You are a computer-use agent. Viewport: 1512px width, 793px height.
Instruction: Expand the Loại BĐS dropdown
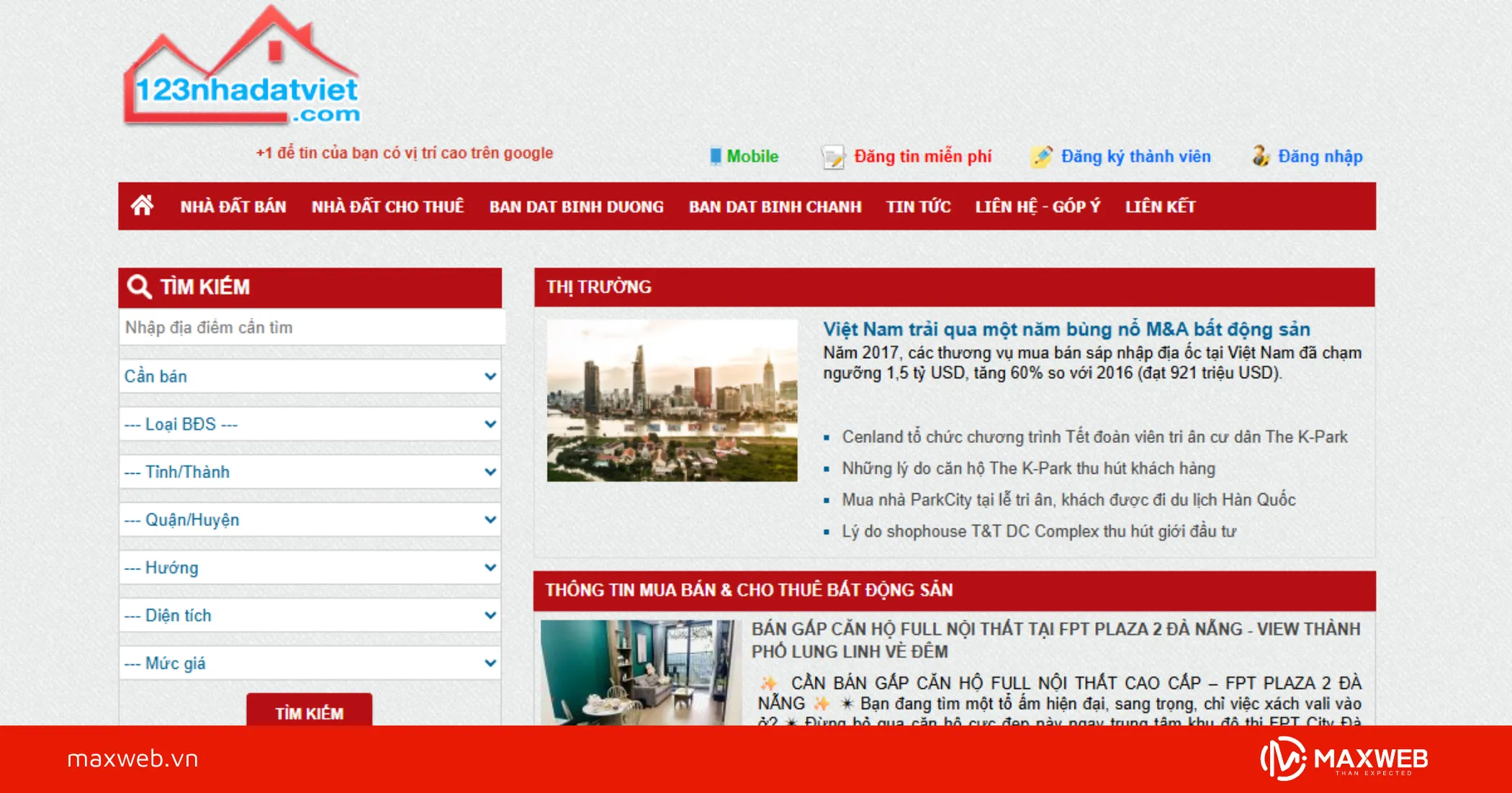click(310, 424)
